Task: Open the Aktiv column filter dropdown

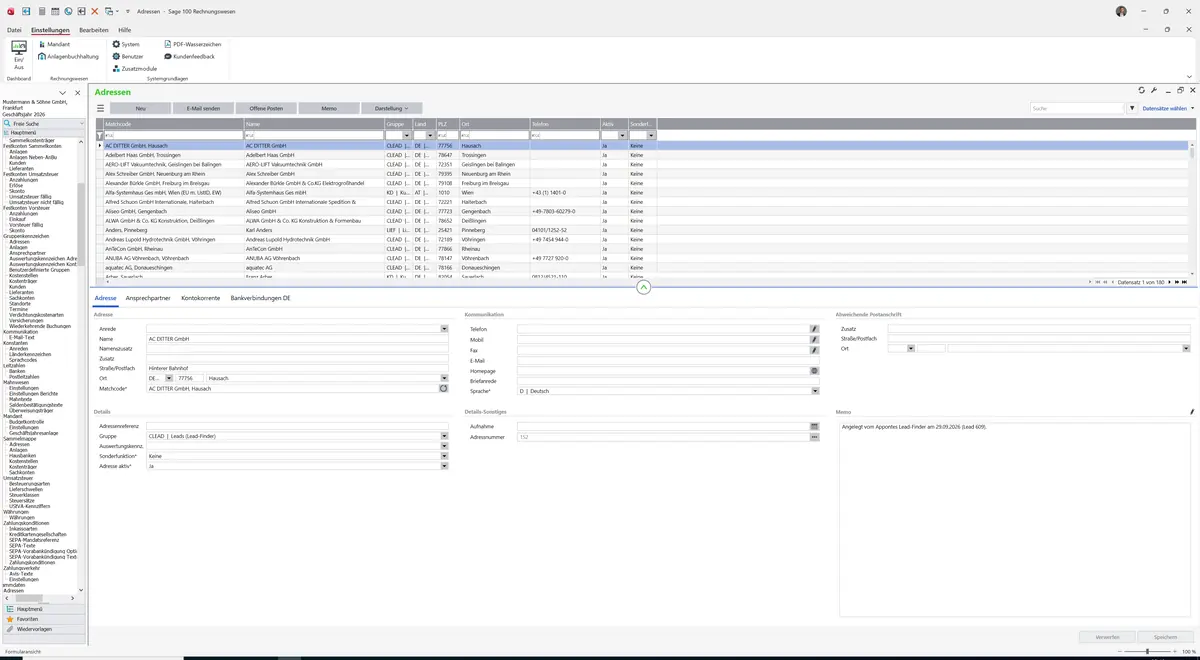Action: (622, 135)
